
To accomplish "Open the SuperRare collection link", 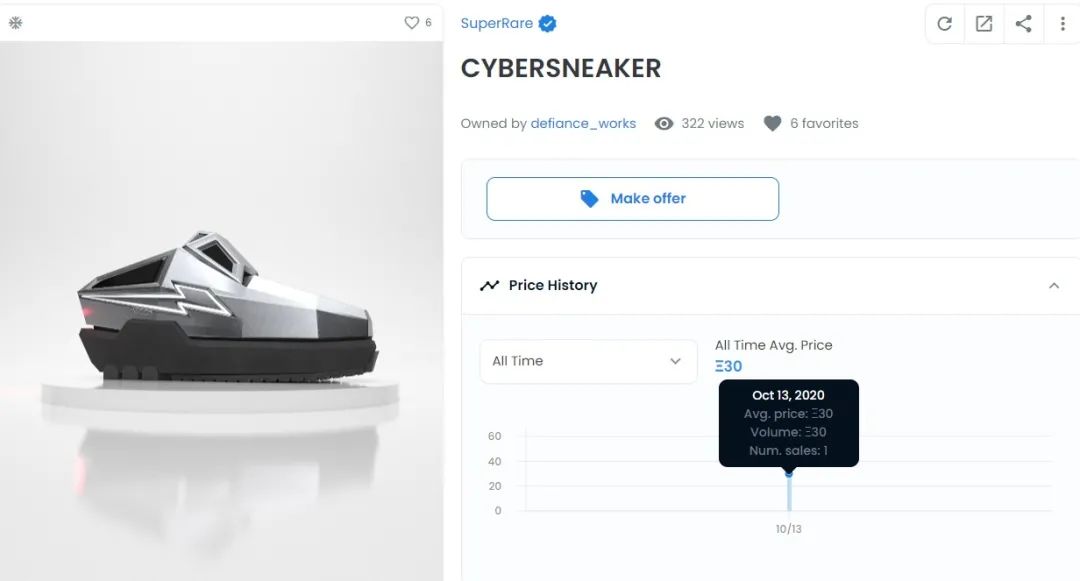I will click(x=496, y=23).
